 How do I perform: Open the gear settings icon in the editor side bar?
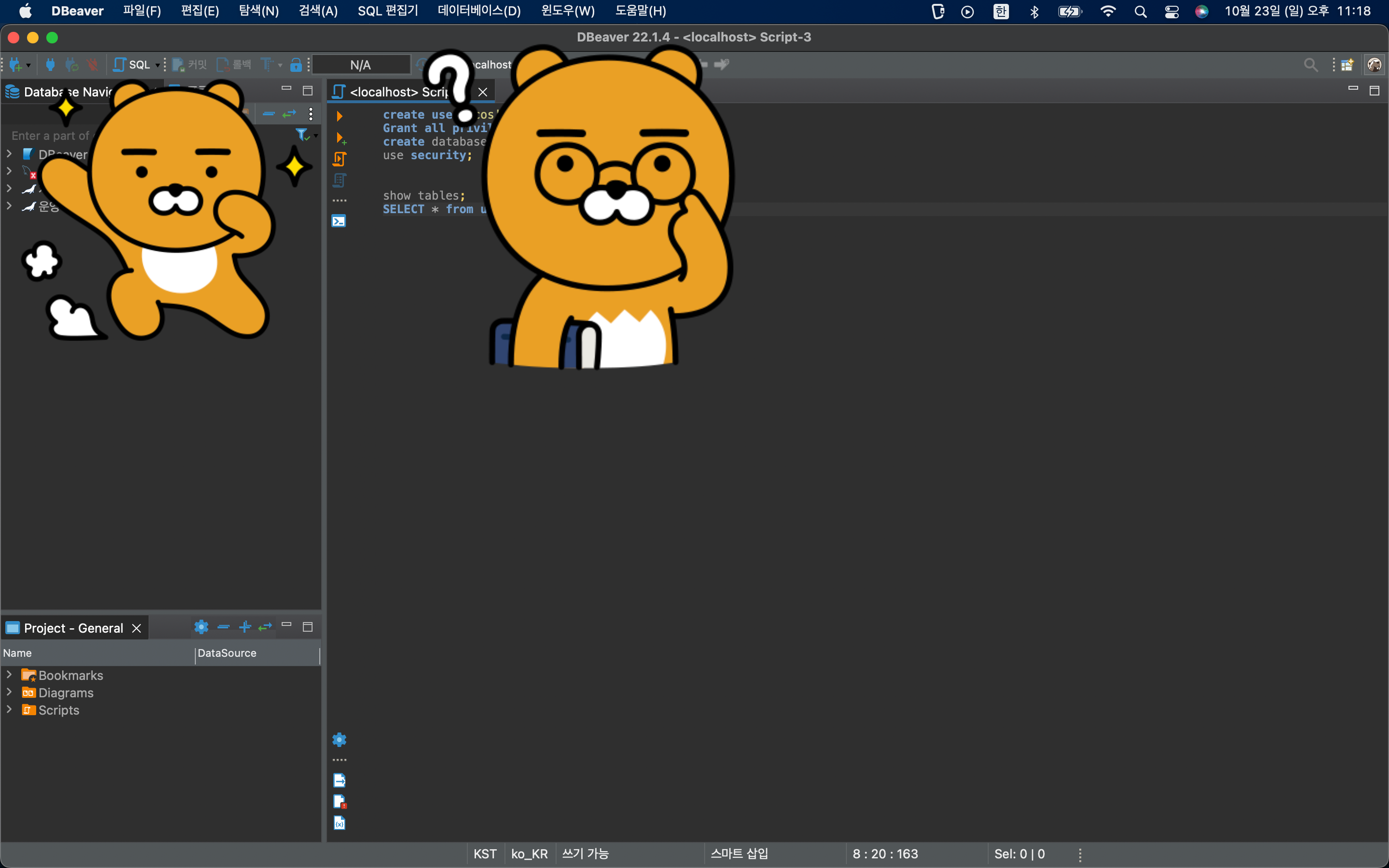339,739
